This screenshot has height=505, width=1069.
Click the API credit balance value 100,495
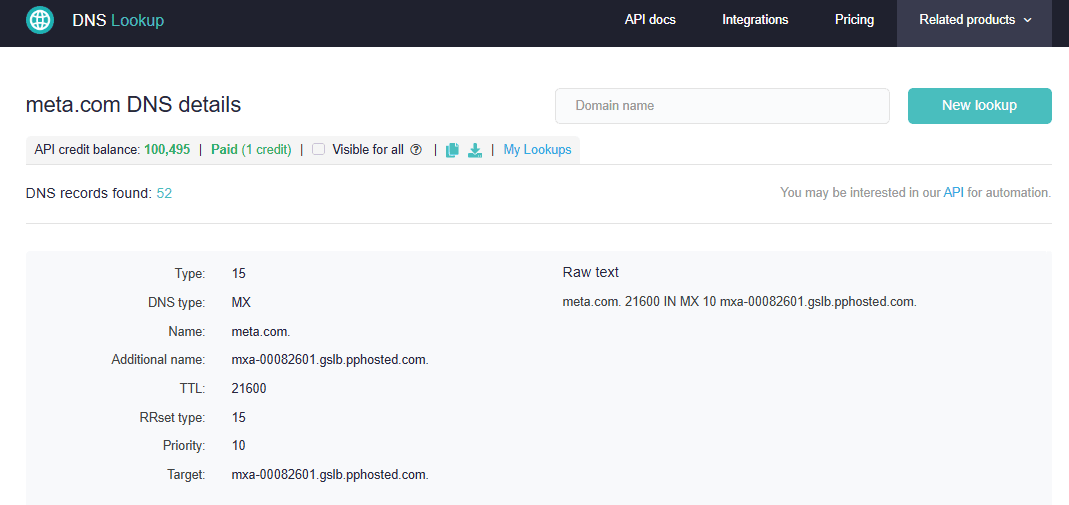[167, 150]
